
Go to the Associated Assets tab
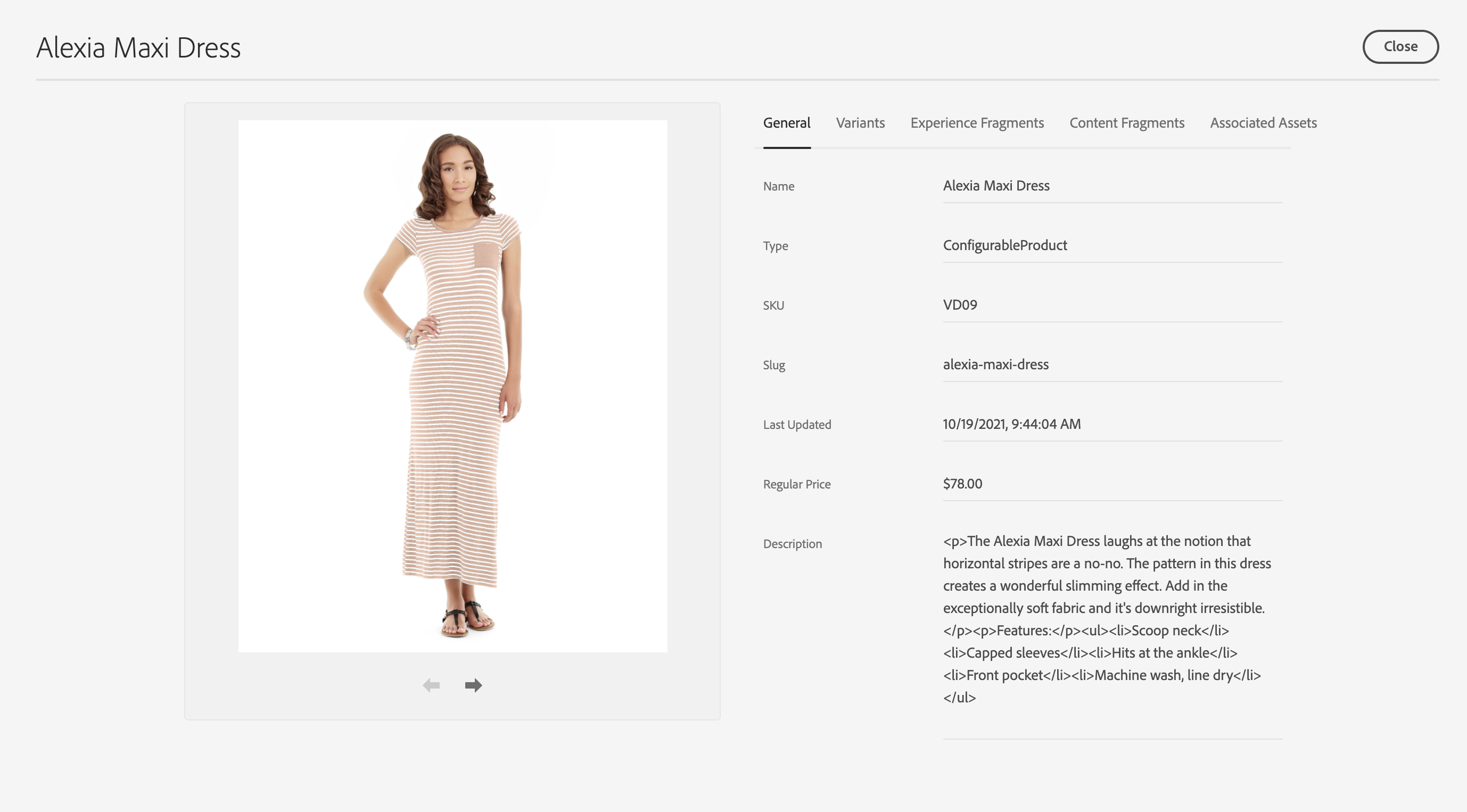click(x=1263, y=122)
